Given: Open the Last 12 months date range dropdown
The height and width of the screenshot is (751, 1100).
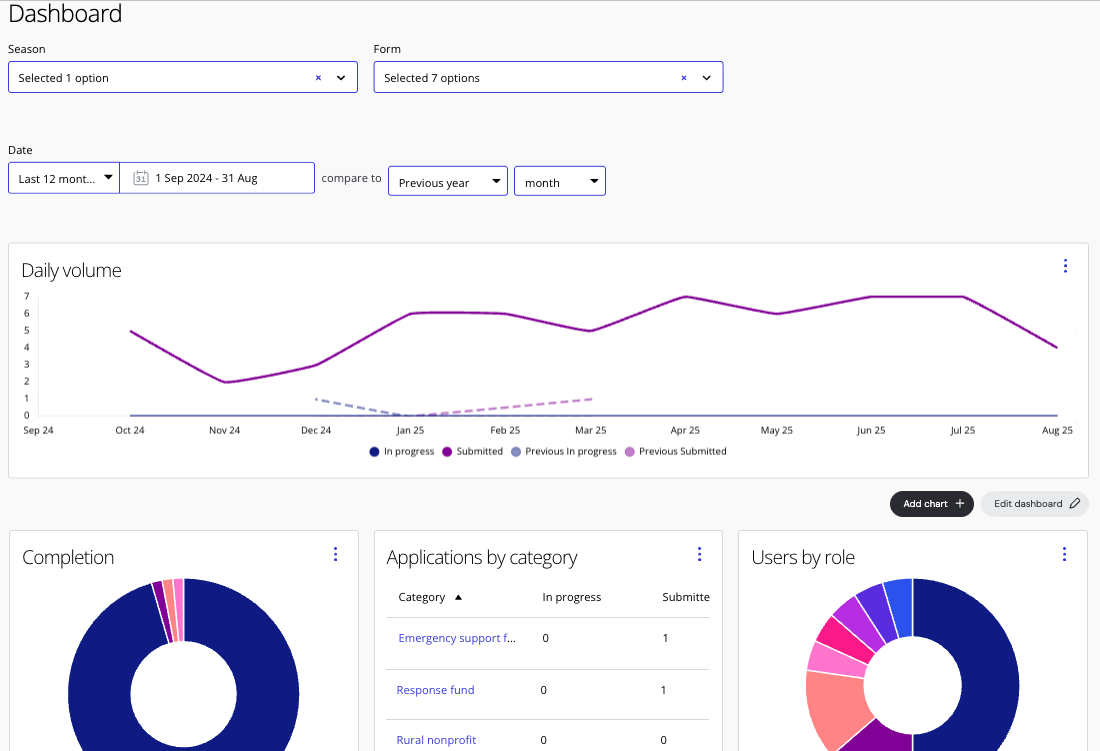Looking at the screenshot, I should point(63,178).
